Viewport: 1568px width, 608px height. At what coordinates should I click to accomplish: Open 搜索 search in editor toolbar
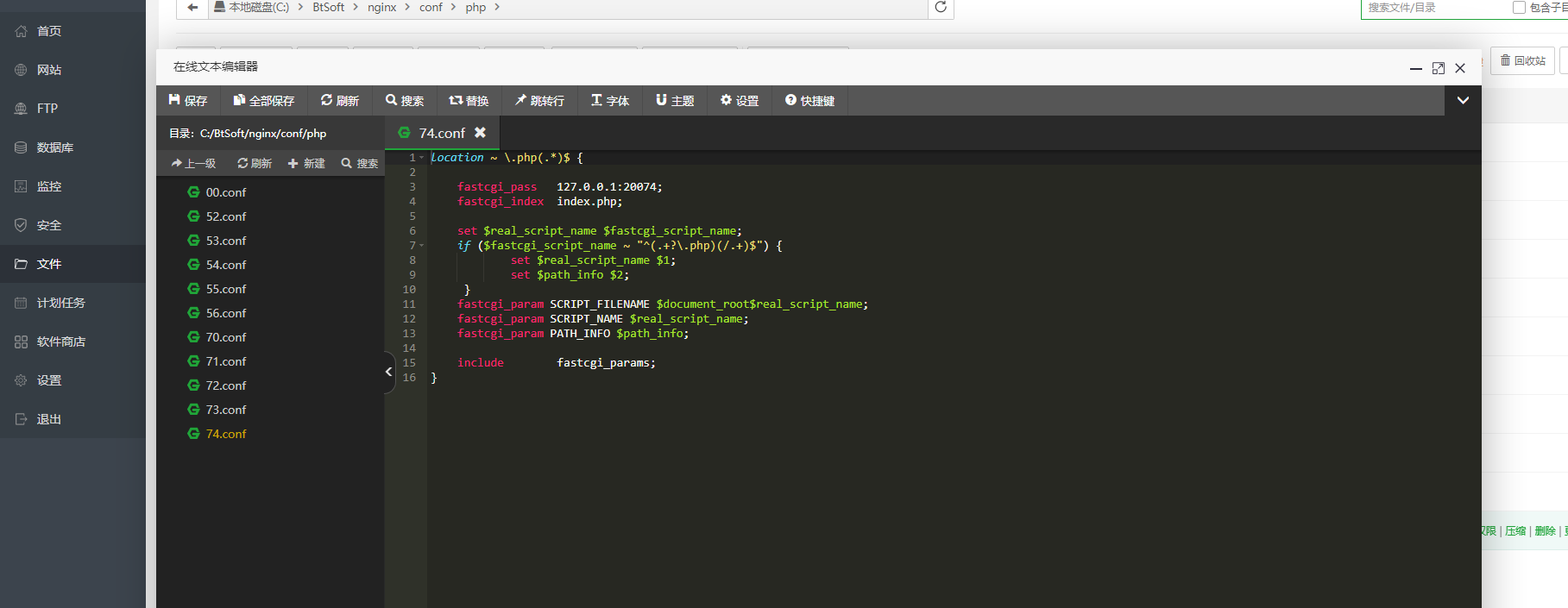pos(405,101)
